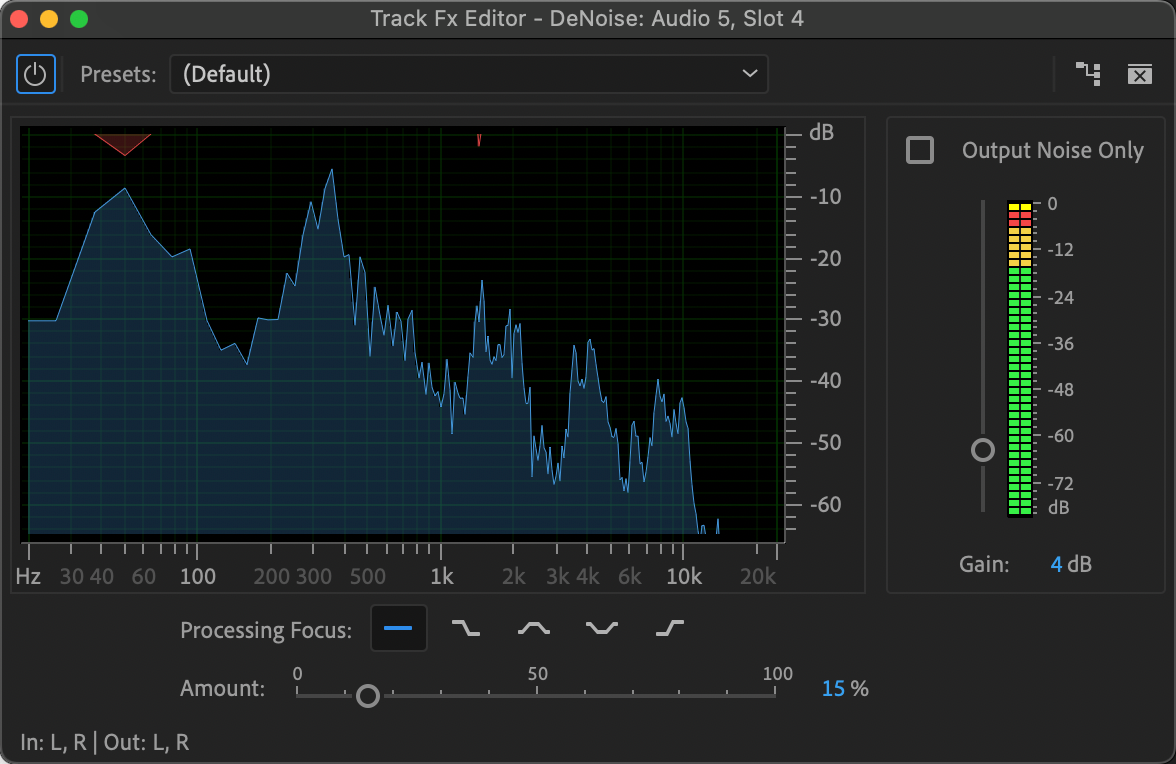The height and width of the screenshot is (764, 1176).
Task: Minimize the window with yellow button
Action: pos(49,19)
